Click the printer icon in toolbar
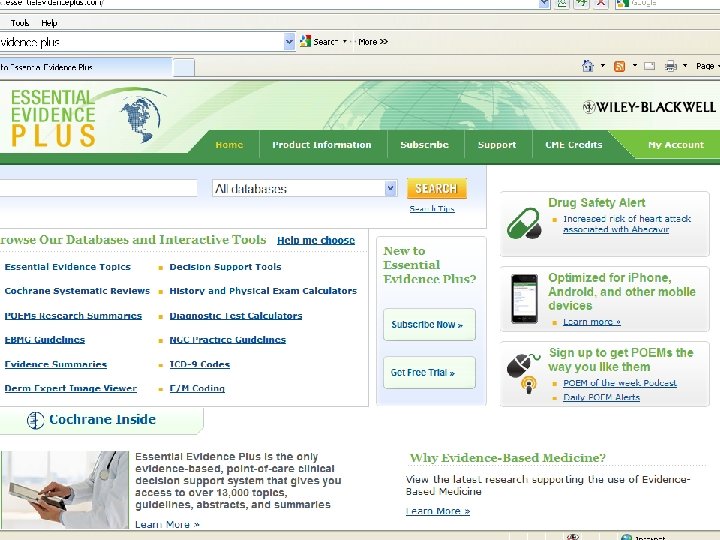This screenshot has width=720, height=540. click(x=670, y=67)
